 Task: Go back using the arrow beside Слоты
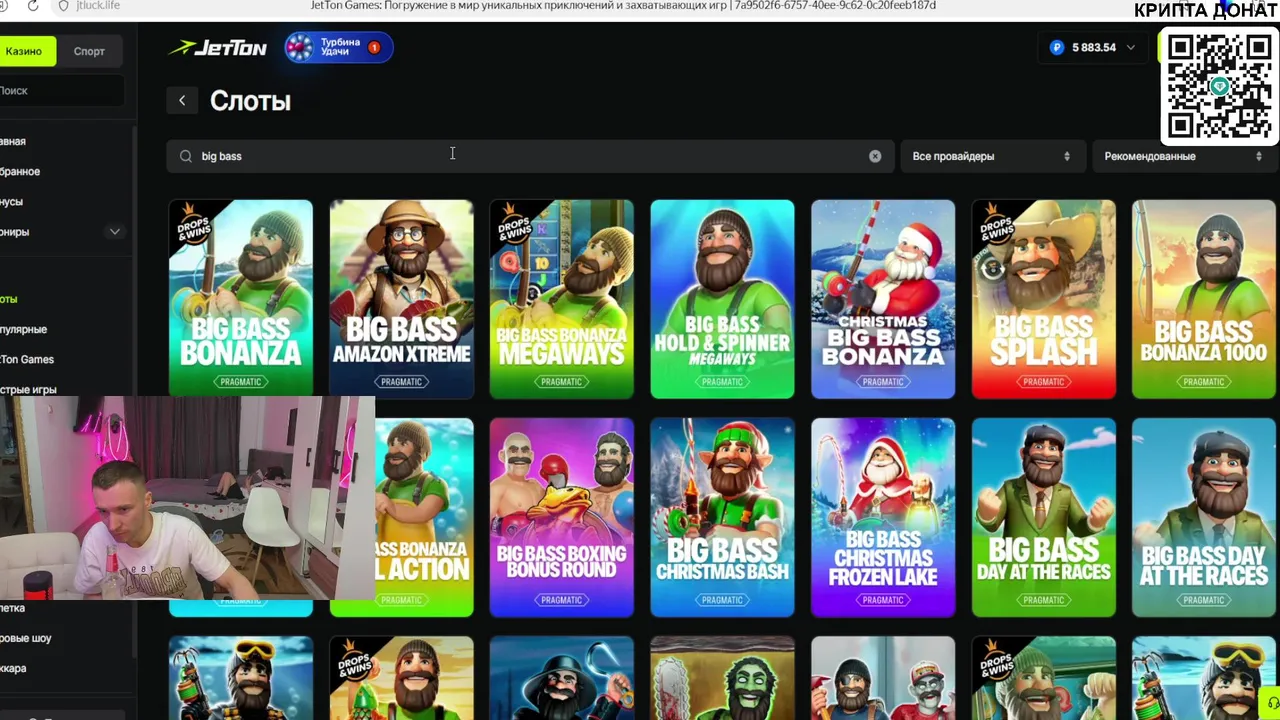[x=182, y=100]
